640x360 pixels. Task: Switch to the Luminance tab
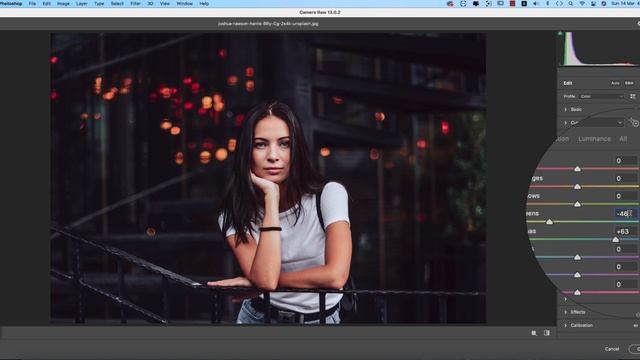click(594, 139)
